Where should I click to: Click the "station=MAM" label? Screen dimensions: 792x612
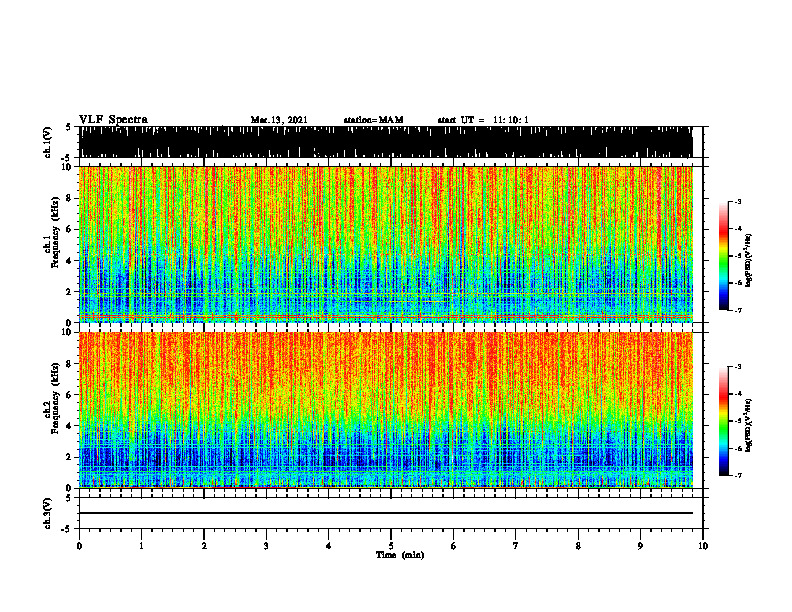tap(373, 120)
